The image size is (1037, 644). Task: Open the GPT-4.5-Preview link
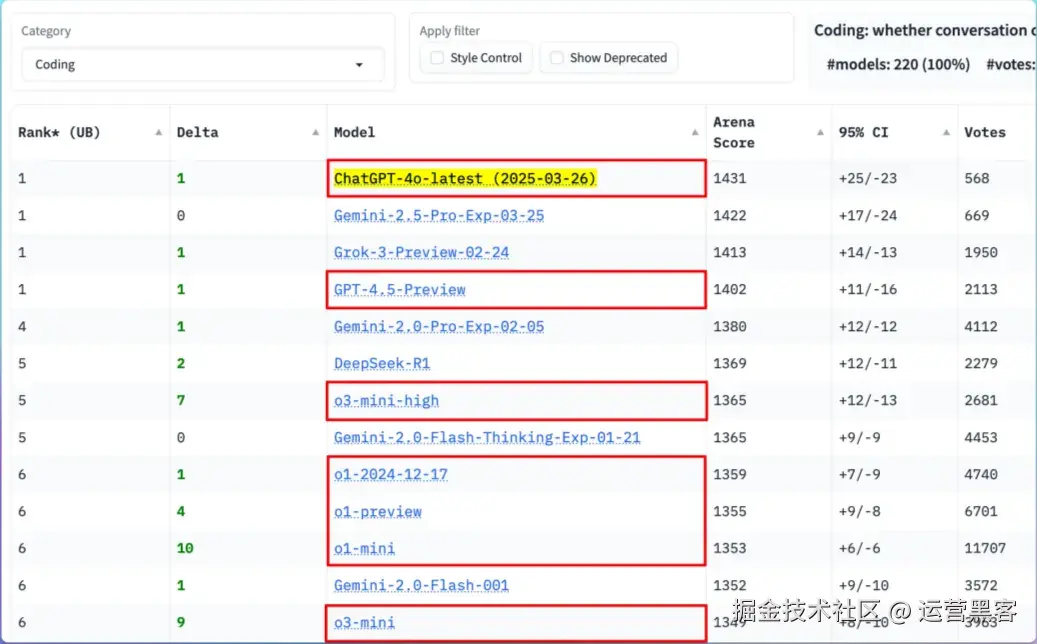tap(399, 290)
